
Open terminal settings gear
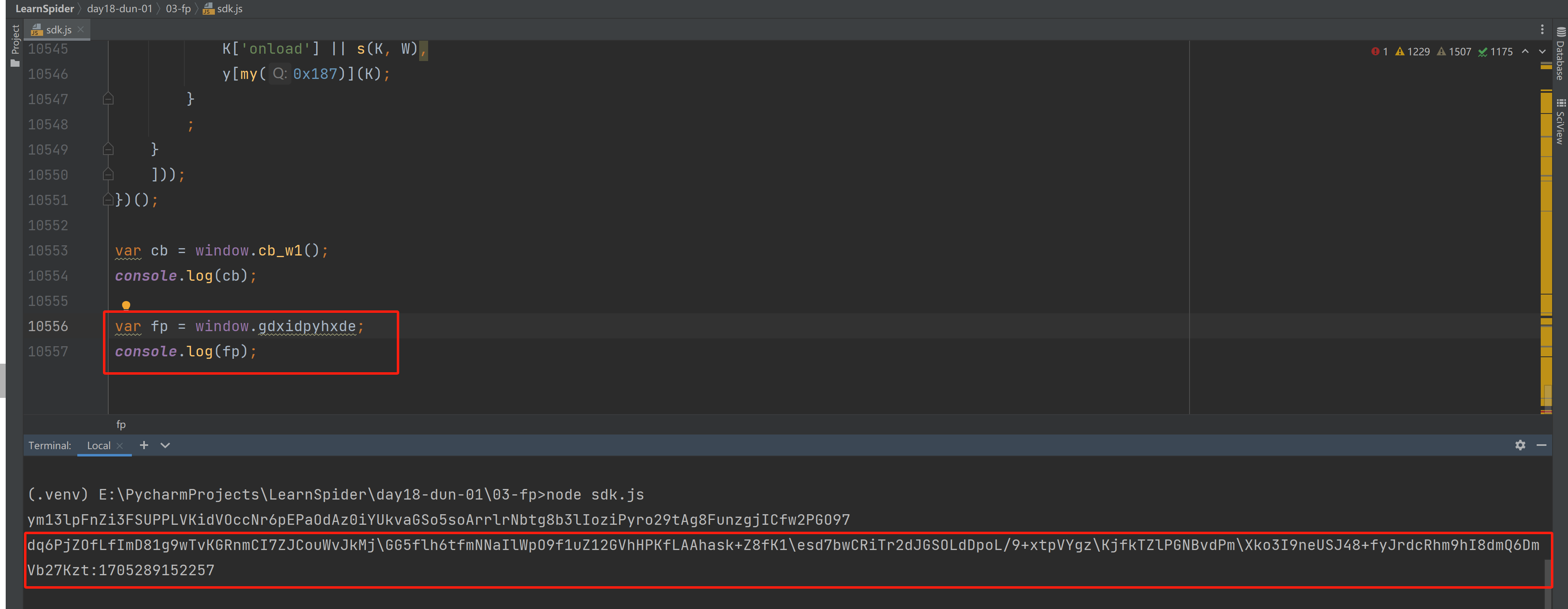[1520, 445]
